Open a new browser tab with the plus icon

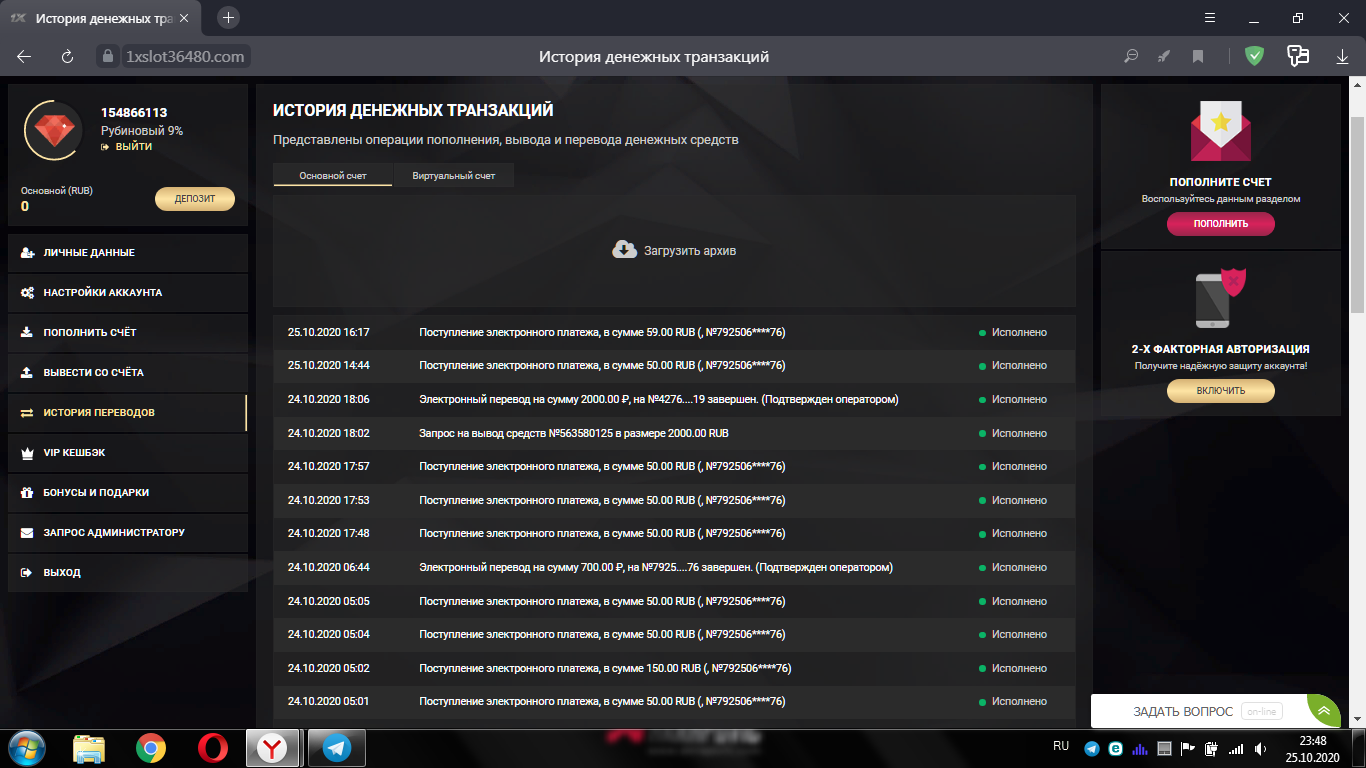click(x=229, y=18)
